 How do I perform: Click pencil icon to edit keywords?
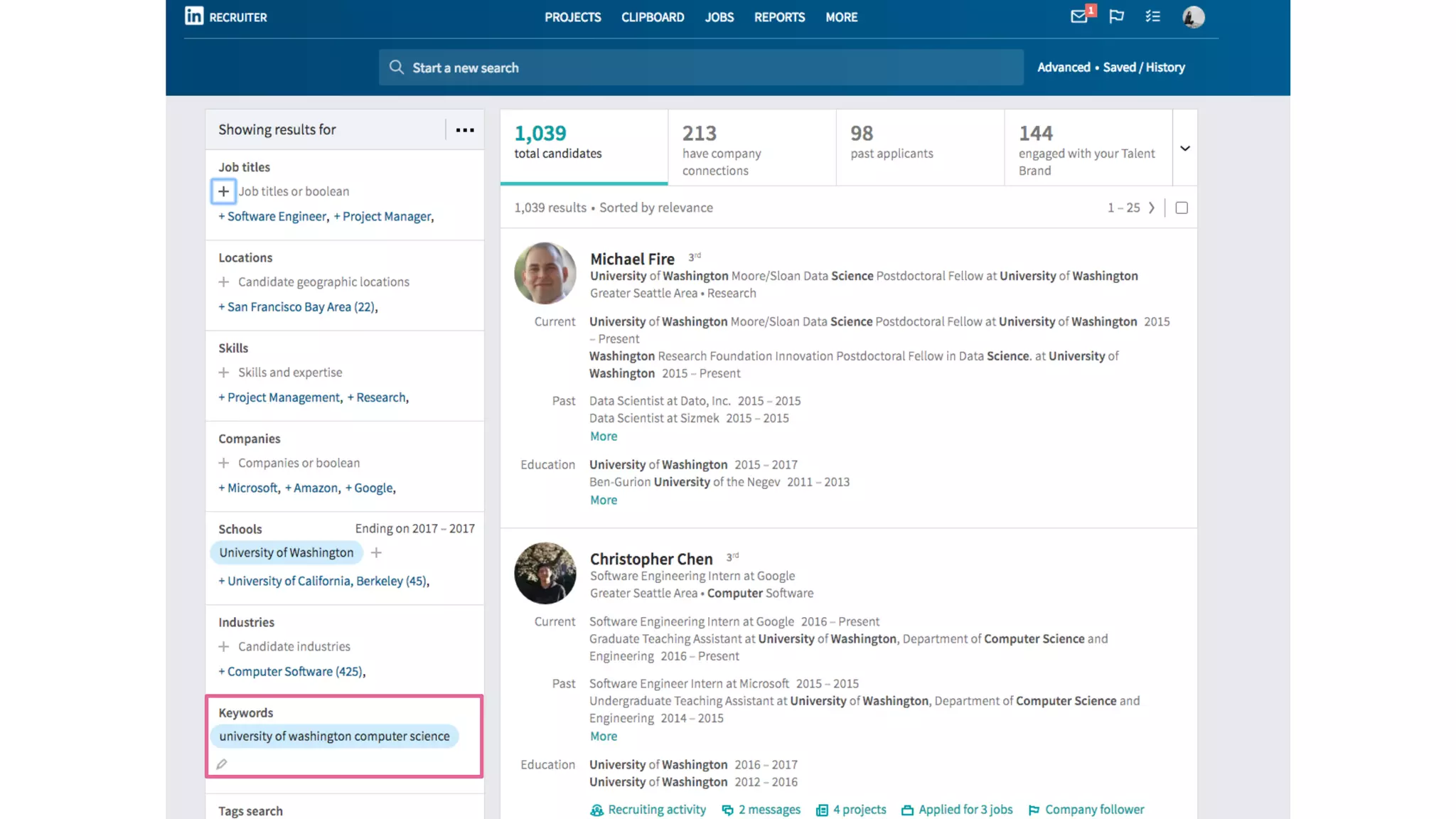(222, 764)
